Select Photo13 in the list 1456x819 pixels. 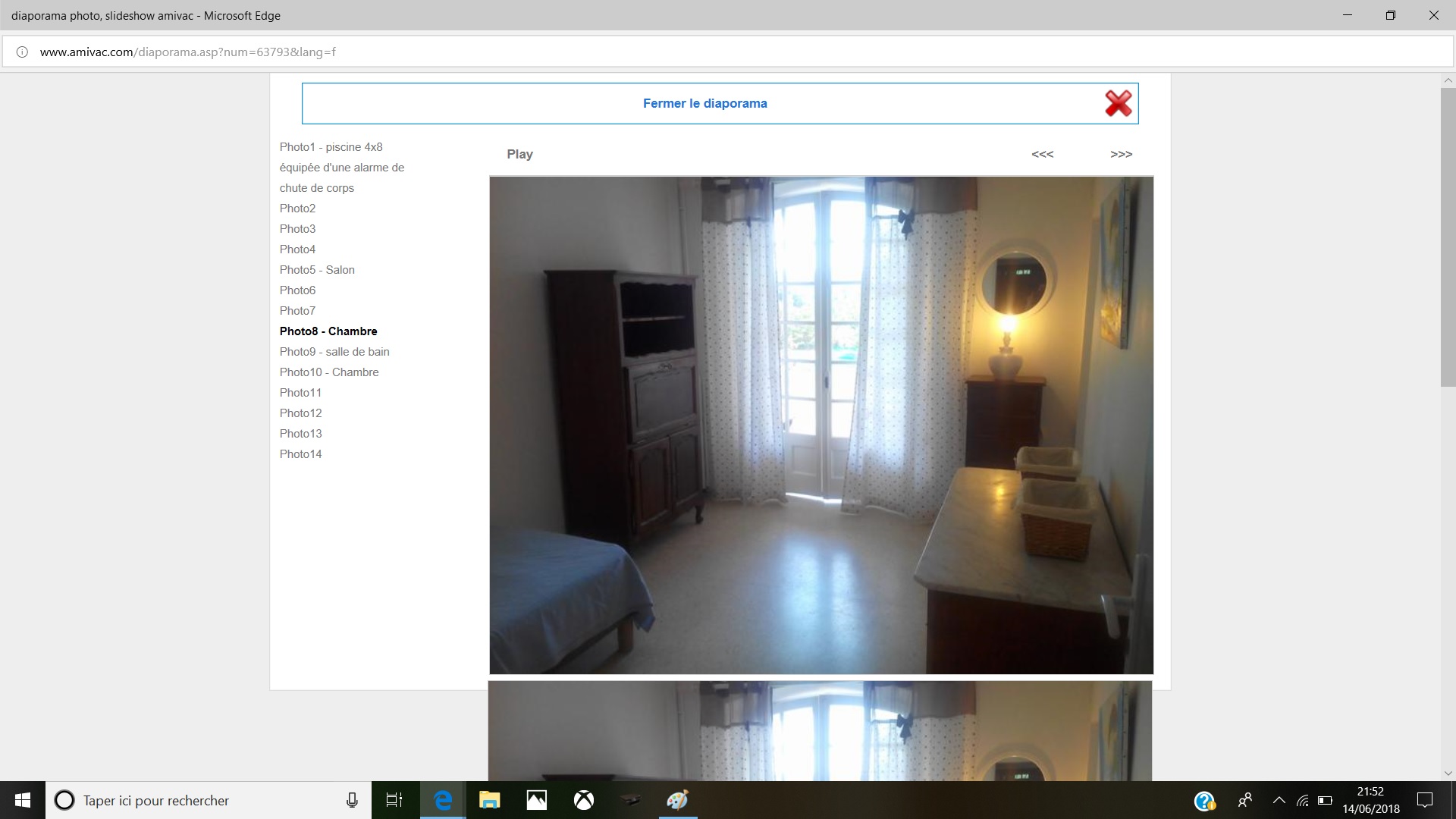tap(300, 434)
